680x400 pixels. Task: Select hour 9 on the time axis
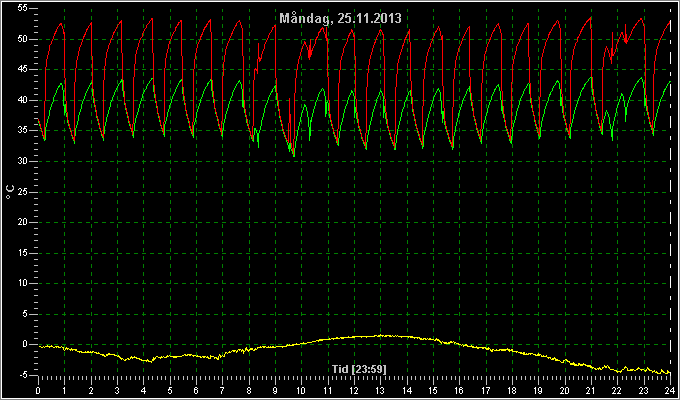[x=275, y=390]
